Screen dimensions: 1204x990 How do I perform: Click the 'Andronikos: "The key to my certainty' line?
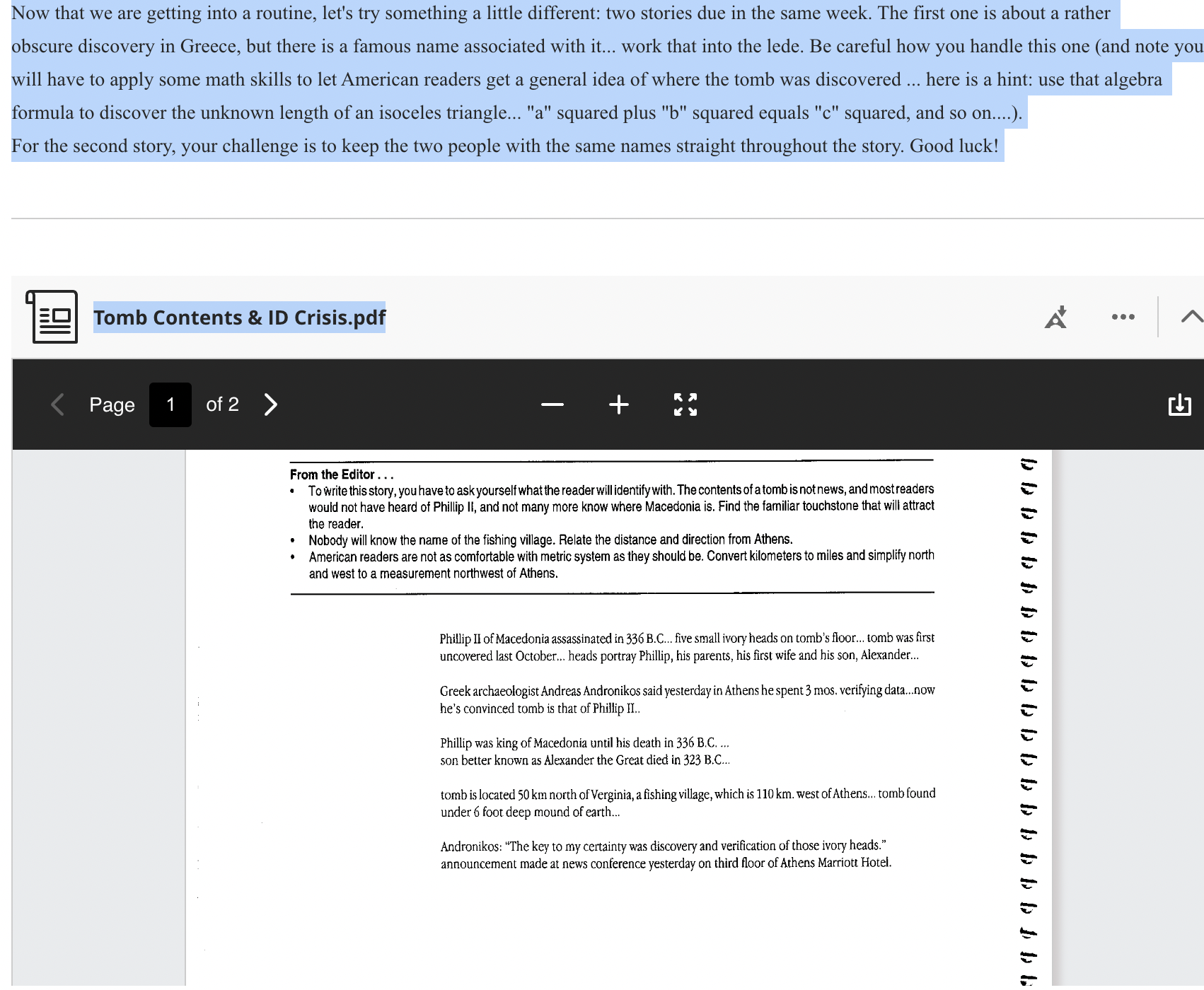(x=663, y=846)
